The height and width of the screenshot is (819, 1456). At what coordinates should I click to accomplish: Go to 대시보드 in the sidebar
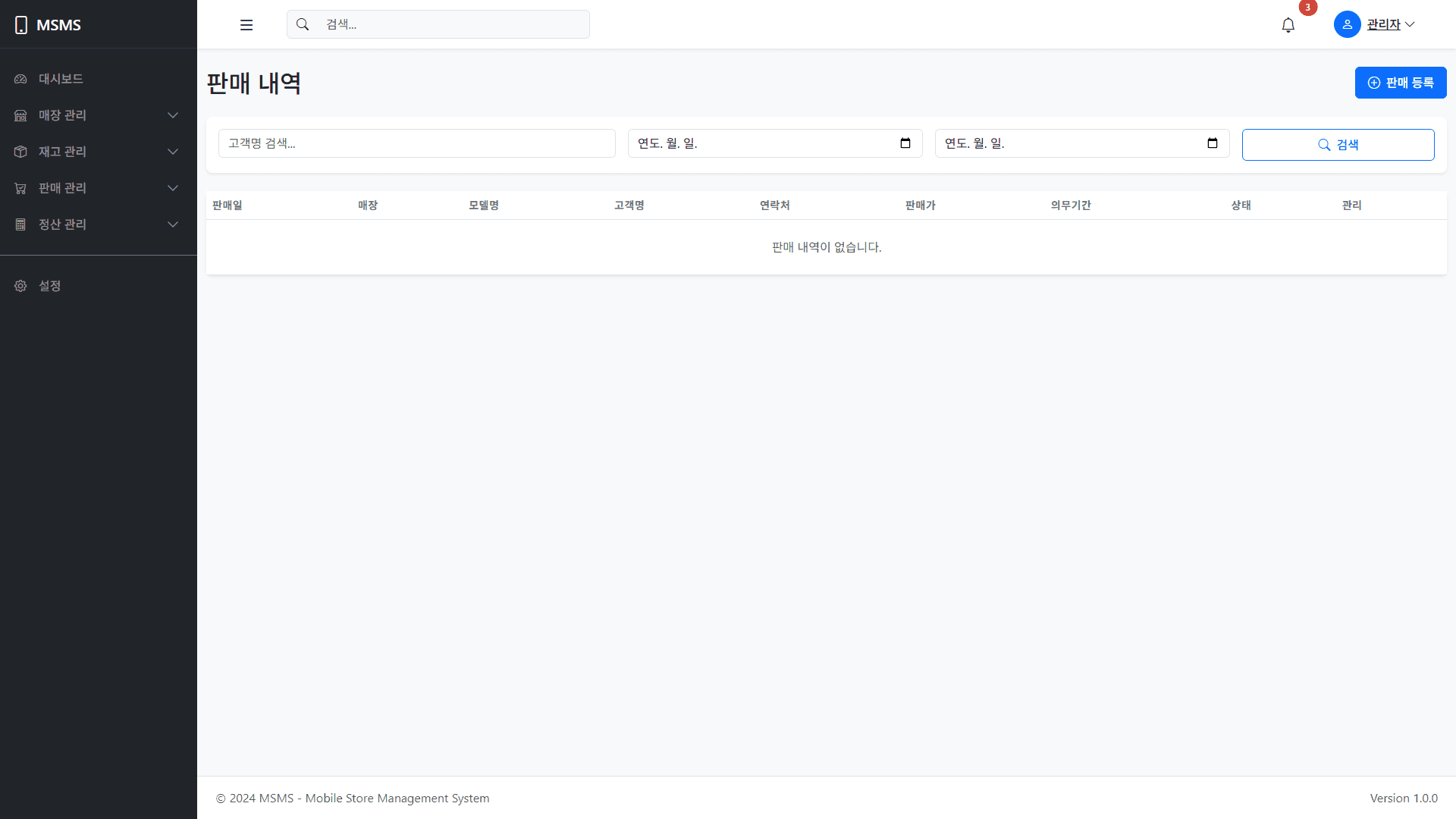[61, 79]
